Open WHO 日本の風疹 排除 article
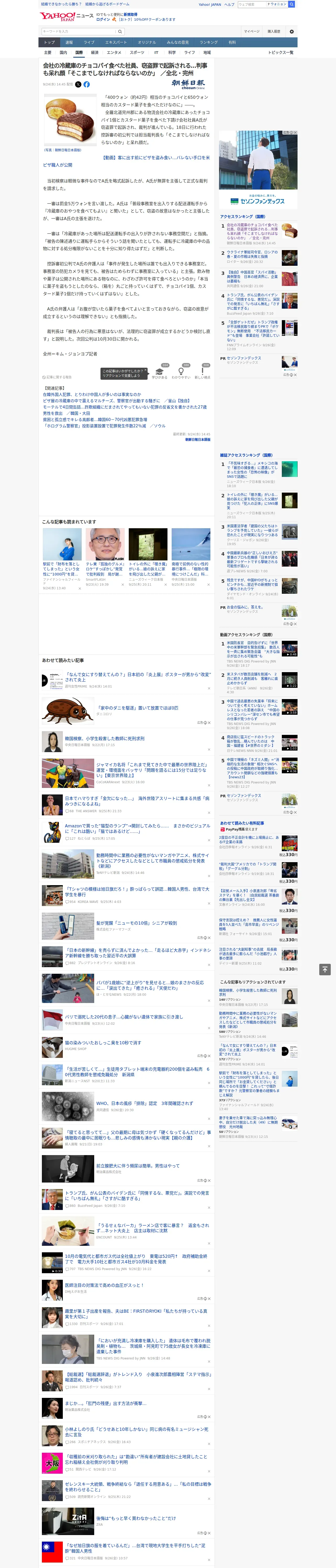 click(144, 1103)
